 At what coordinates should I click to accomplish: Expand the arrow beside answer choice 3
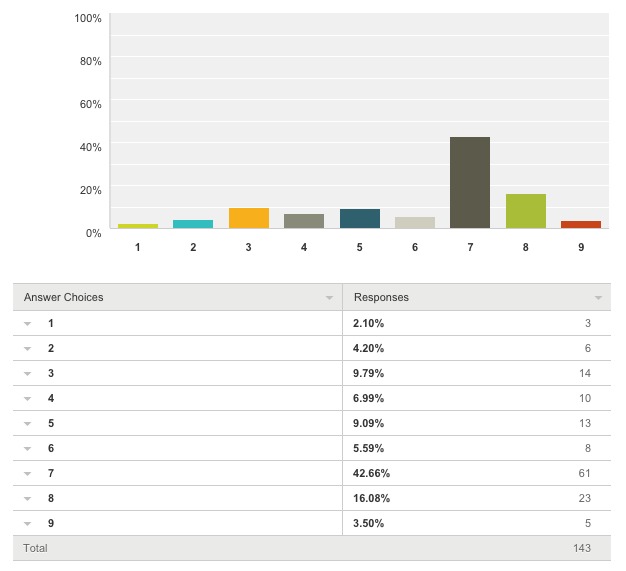(28, 373)
